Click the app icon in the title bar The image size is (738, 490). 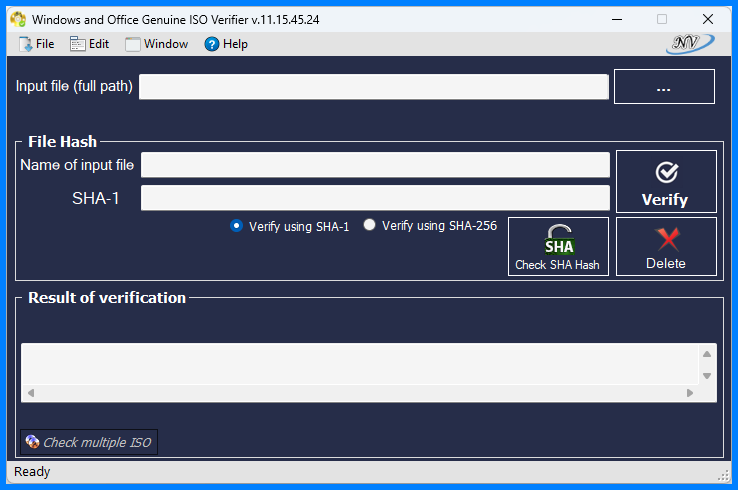[18, 19]
